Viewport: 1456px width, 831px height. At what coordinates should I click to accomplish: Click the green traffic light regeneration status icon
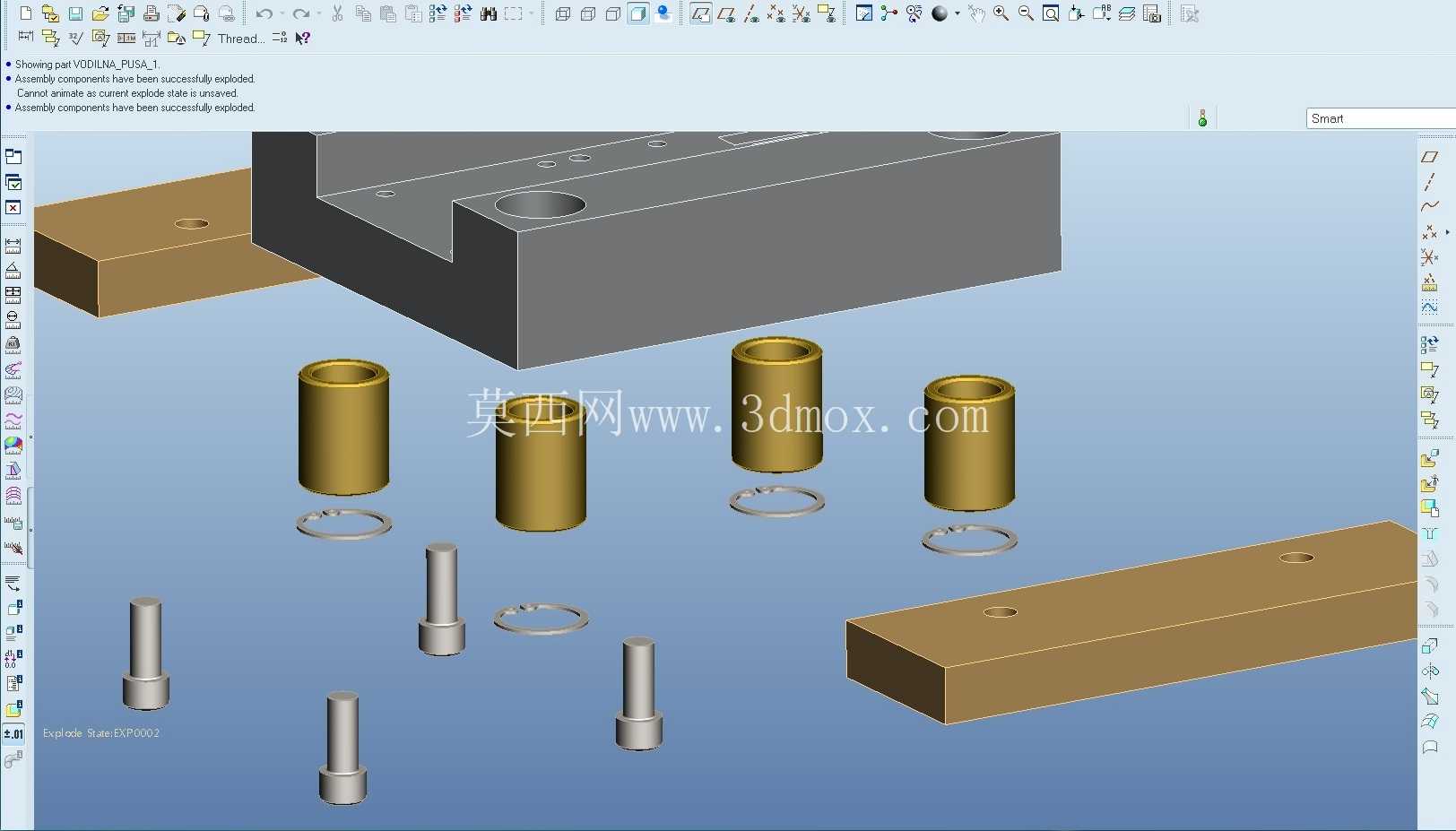point(1202,118)
